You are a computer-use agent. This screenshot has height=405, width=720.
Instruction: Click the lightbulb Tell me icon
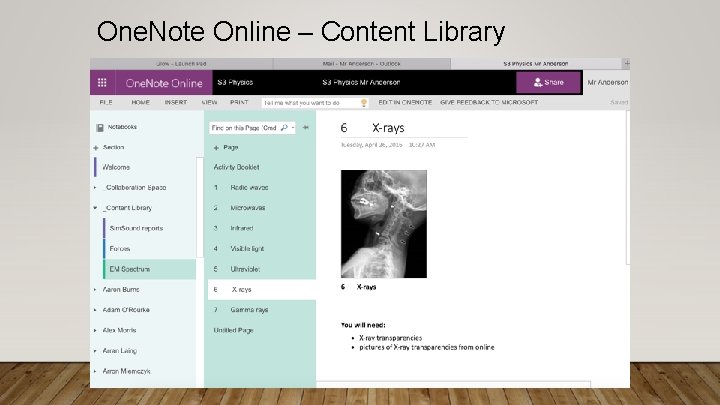tap(364, 103)
